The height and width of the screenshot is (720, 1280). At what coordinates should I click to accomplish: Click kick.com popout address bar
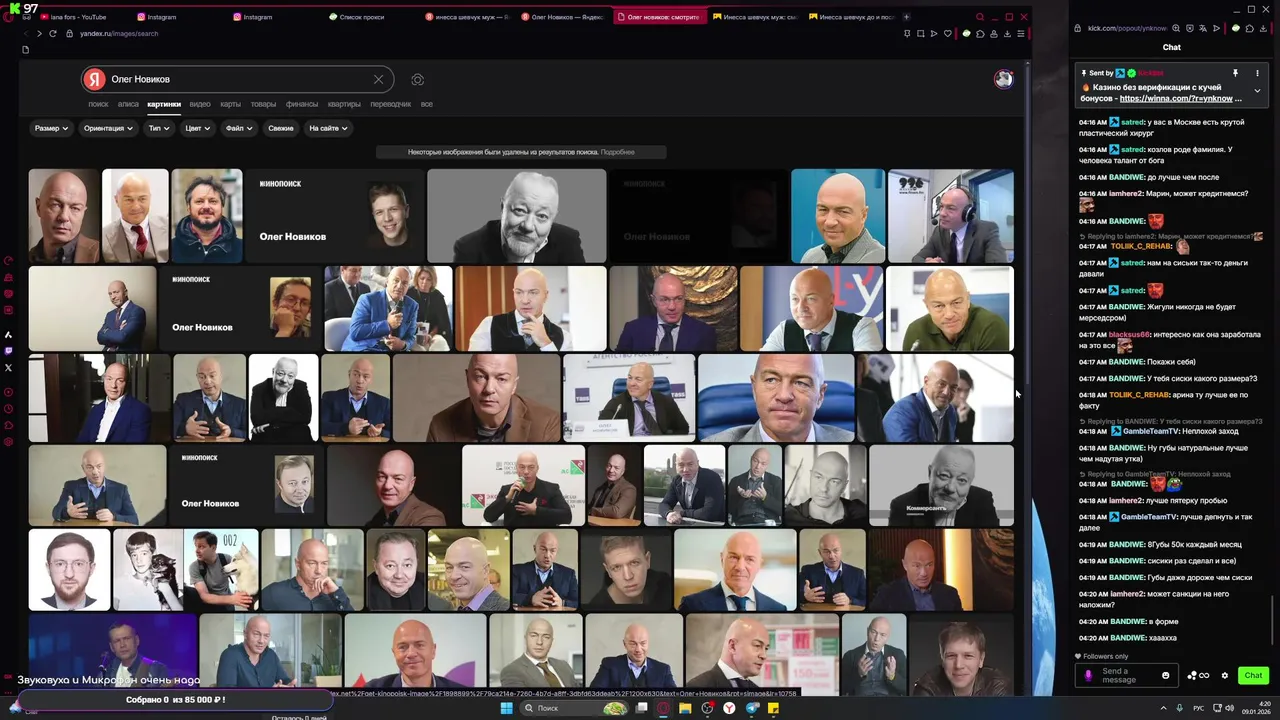click(1125, 28)
